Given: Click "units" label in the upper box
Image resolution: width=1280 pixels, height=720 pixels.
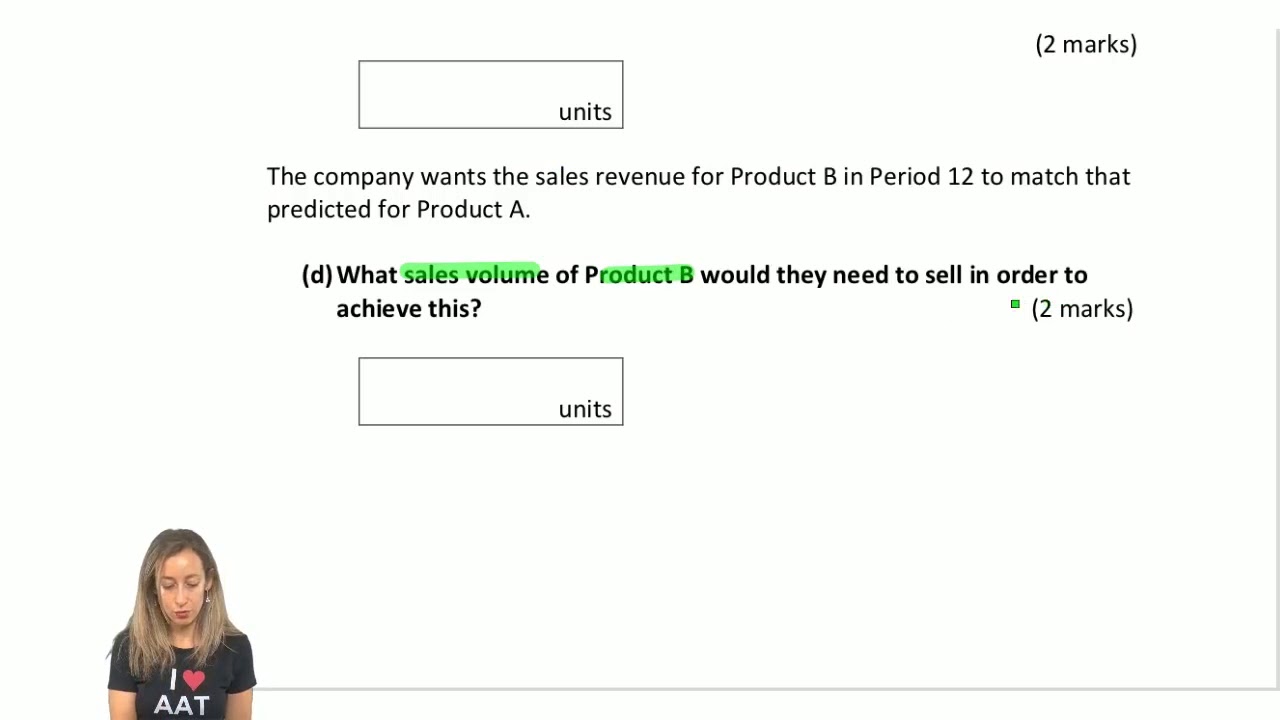Looking at the screenshot, I should click(585, 112).
